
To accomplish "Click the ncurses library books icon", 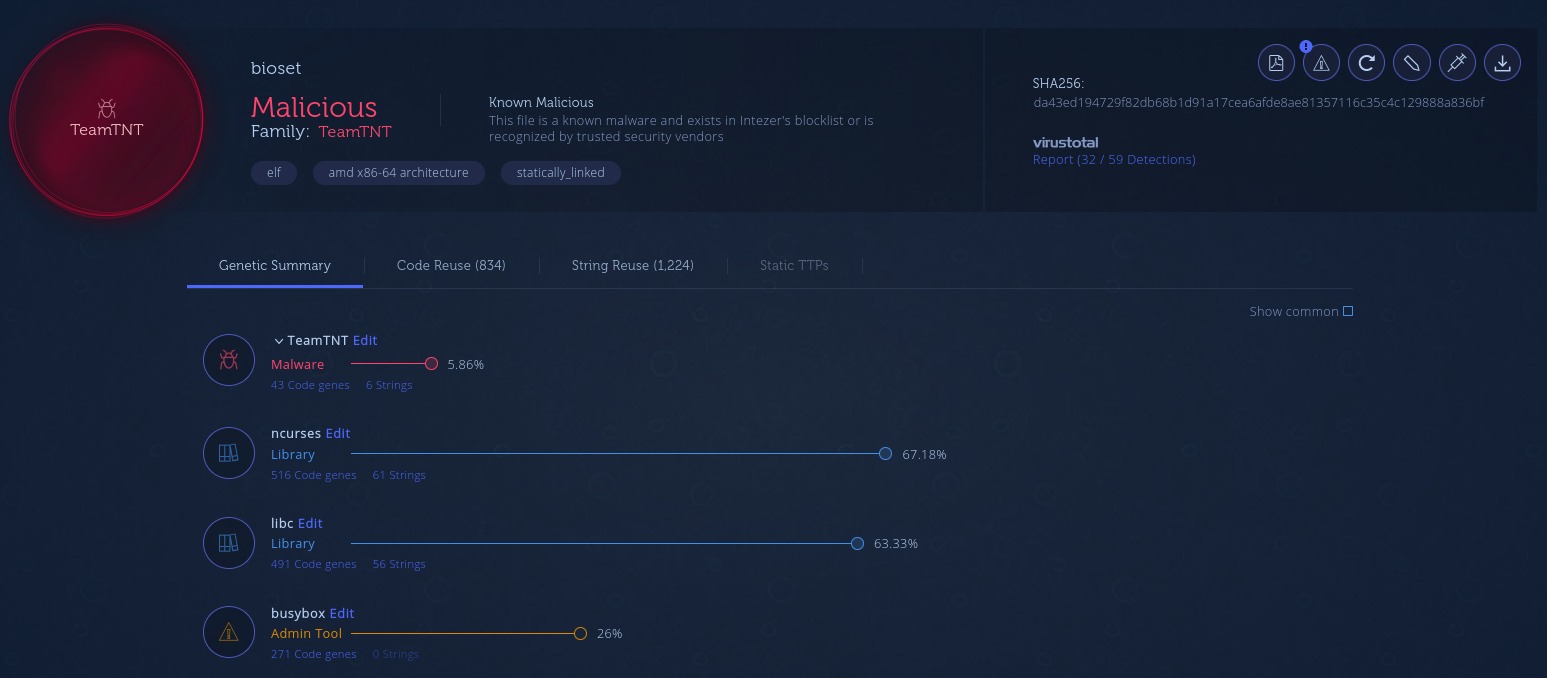I will coord(229,453).
